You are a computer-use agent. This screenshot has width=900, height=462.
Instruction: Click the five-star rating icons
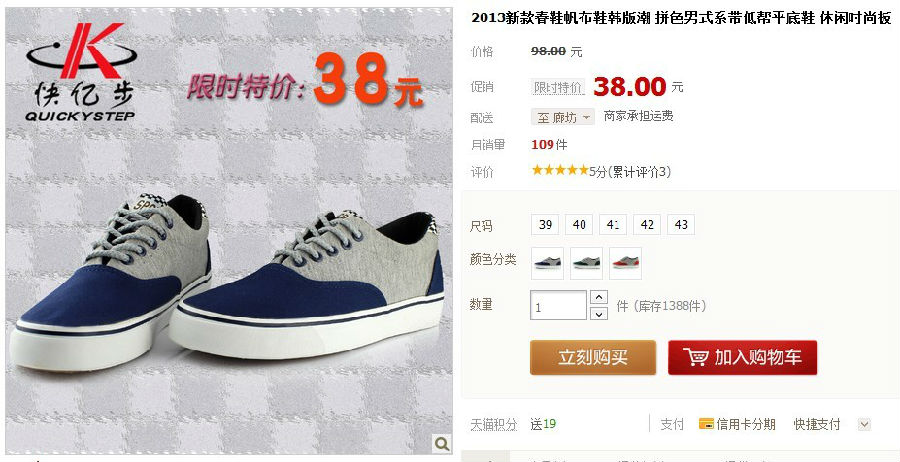560,170
